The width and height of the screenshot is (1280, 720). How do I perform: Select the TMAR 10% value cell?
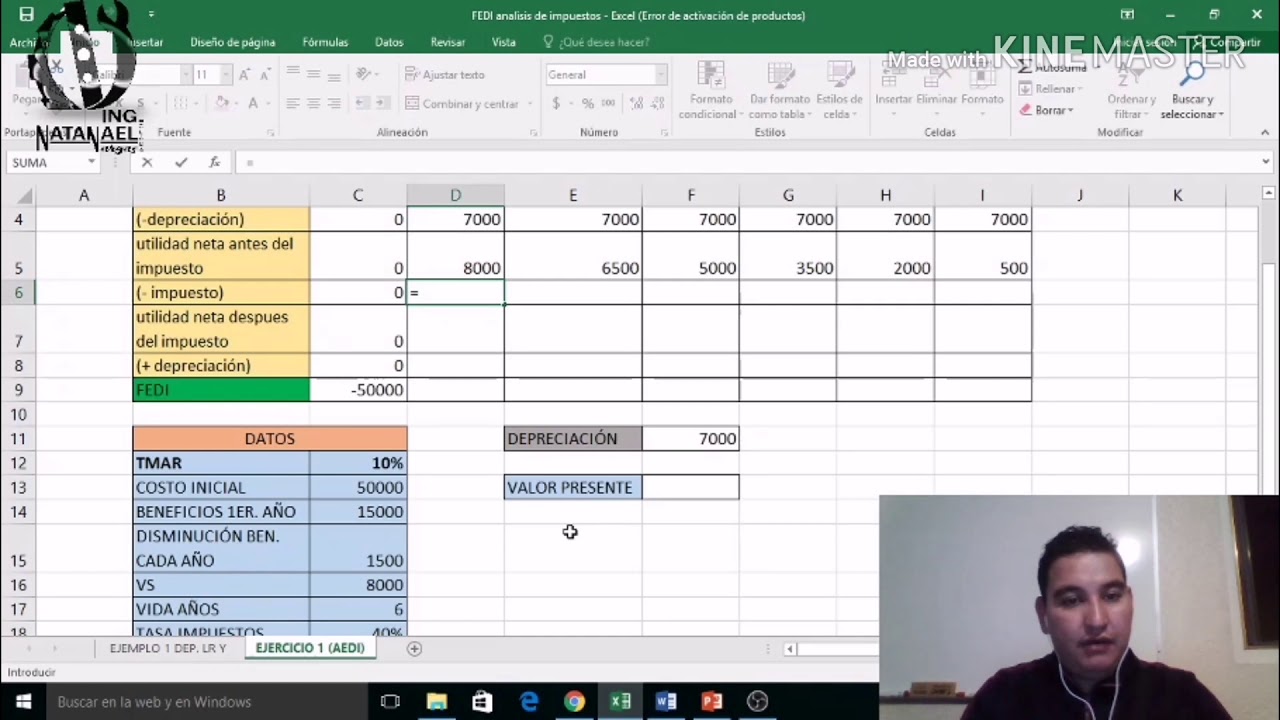point(358,463)
